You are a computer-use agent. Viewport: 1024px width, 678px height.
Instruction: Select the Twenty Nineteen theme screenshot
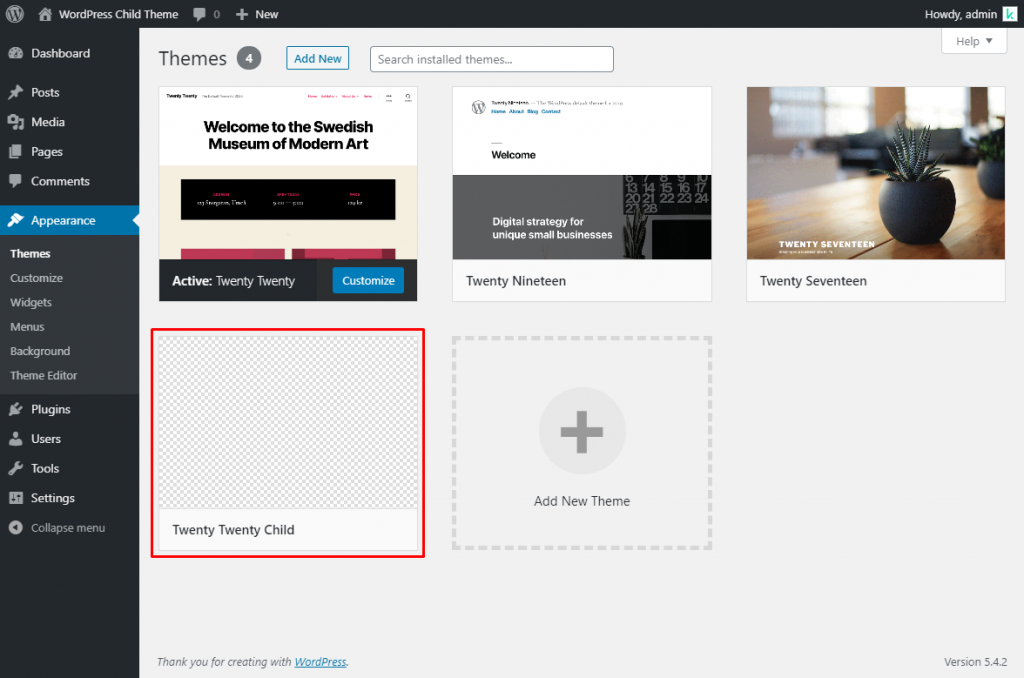coord(582,173)
